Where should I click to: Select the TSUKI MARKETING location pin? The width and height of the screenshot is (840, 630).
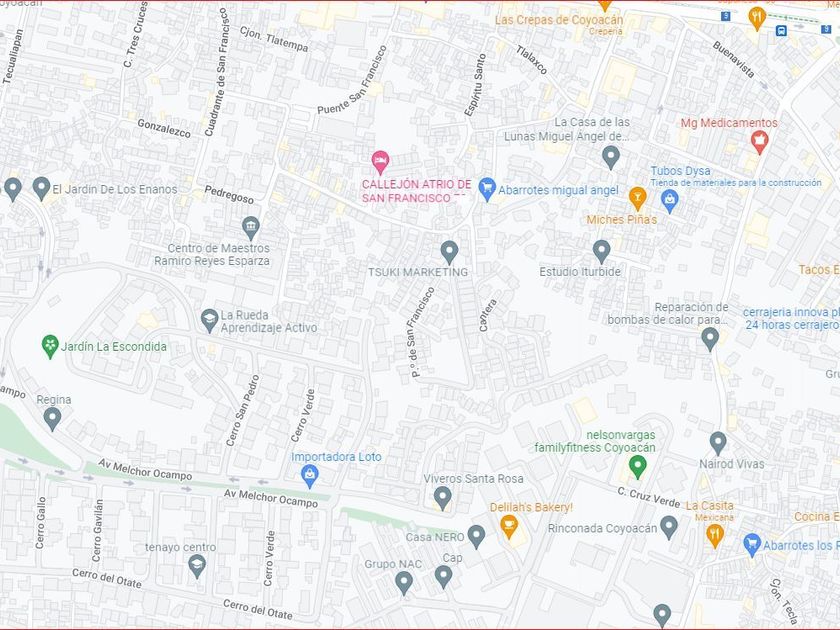point(449,252)
